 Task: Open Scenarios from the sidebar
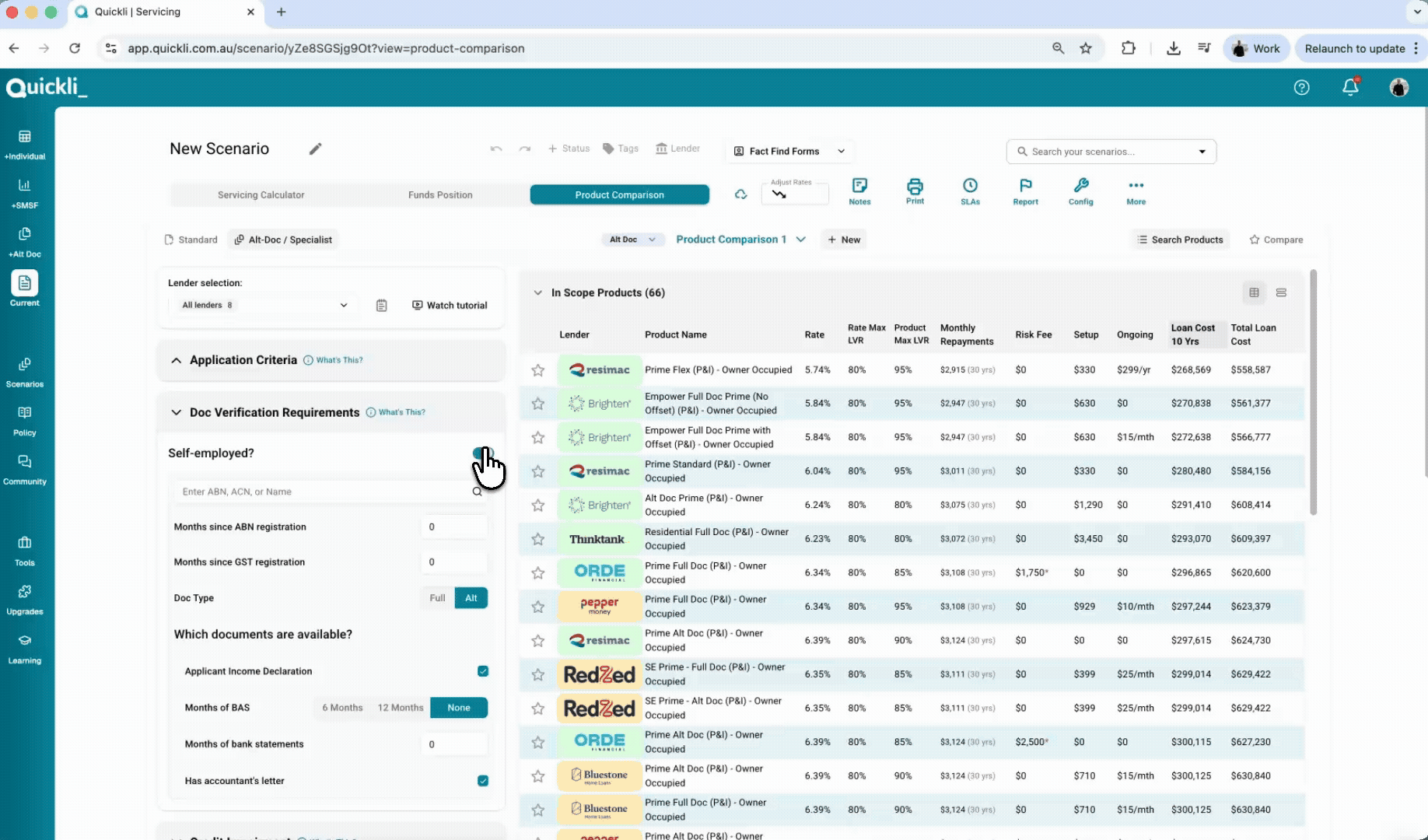[x=25, y=371]
